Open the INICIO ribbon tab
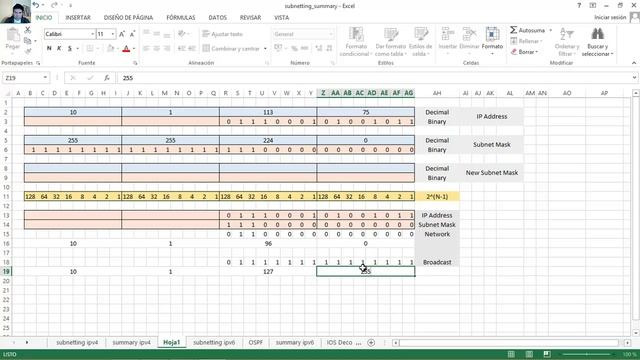 pos(44,18)
